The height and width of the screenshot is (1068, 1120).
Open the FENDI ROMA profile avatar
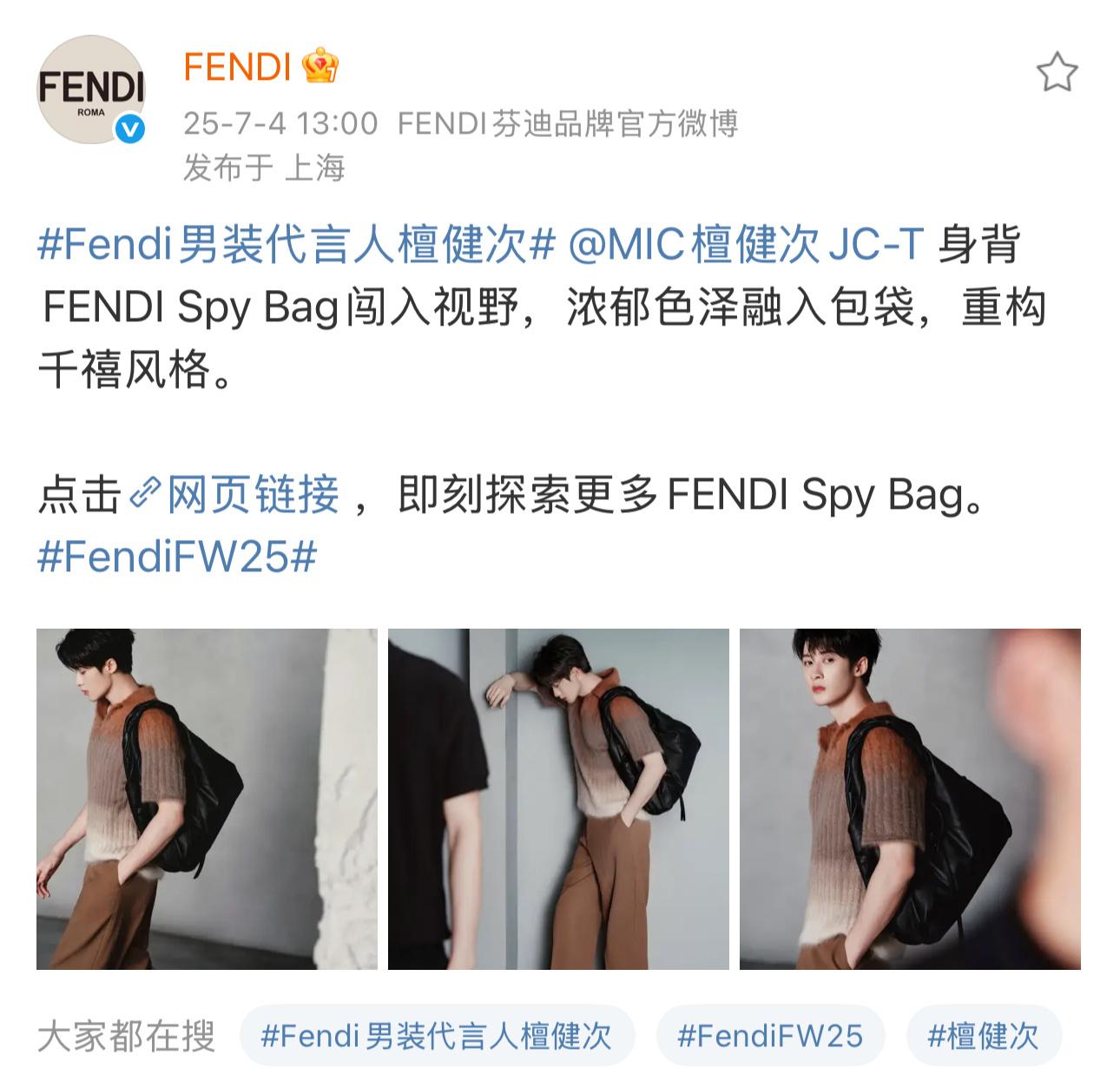[x=90, y=89]
